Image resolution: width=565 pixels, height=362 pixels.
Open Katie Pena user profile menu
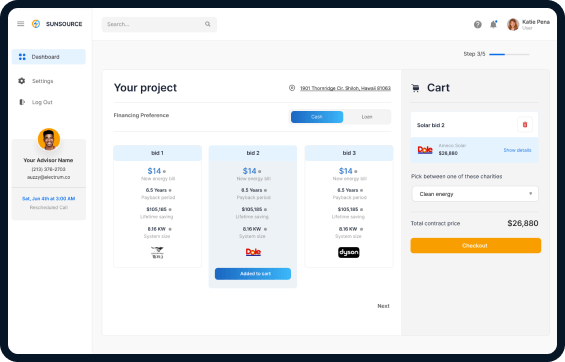pos(528,24)
